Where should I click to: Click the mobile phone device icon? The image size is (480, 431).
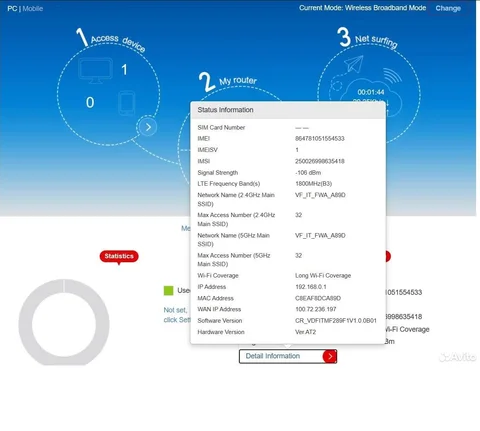[127, 103]
